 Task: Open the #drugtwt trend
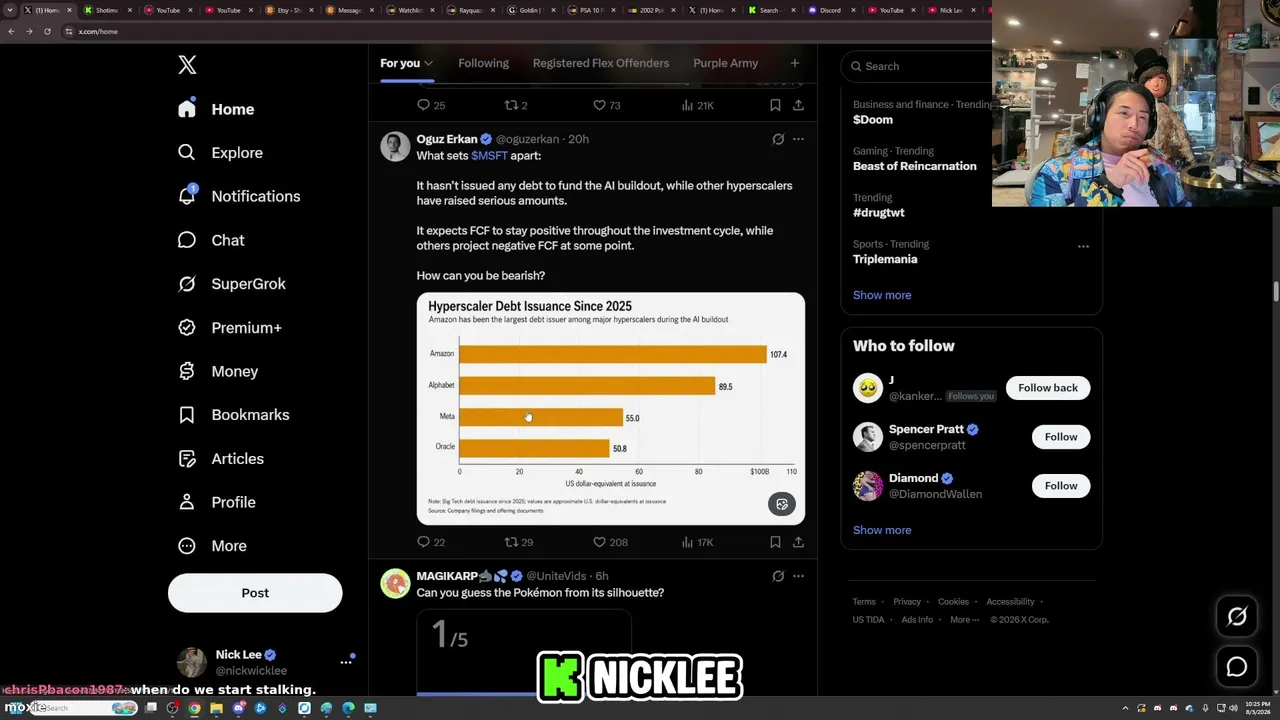coord(879,212)
